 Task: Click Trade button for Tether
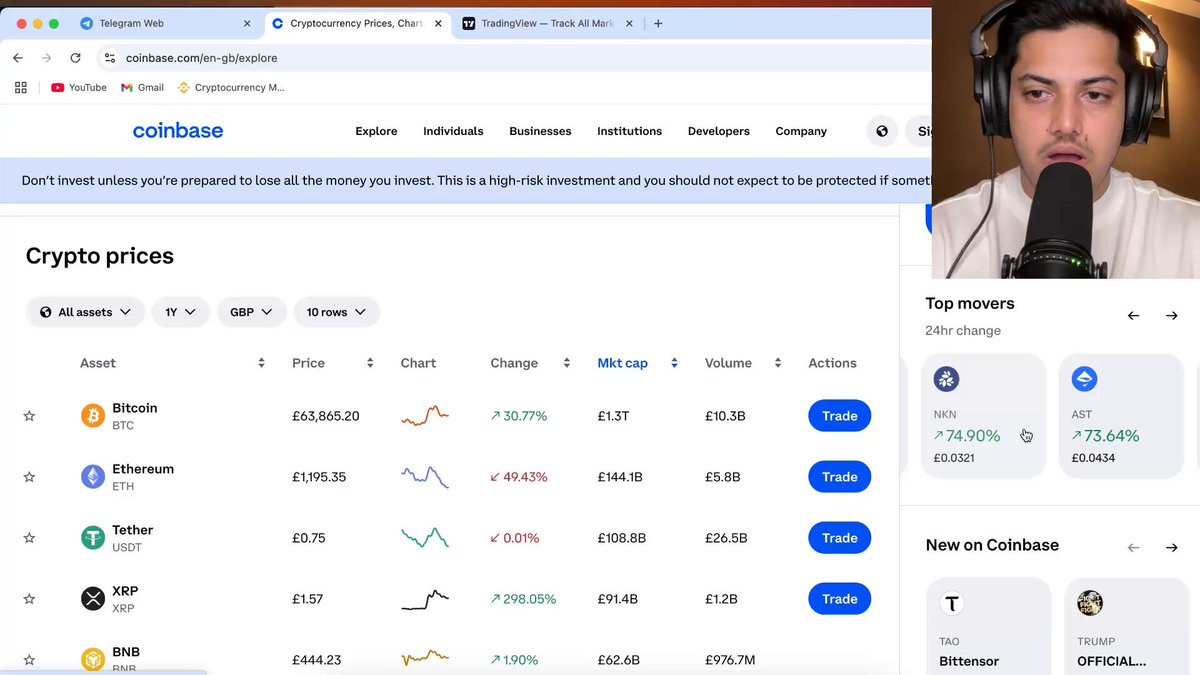coord(839,538)
